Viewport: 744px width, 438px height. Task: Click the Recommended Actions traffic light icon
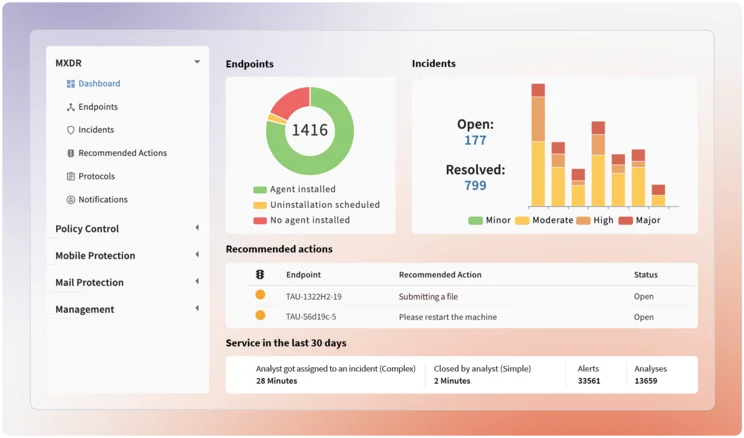(71, 153)
